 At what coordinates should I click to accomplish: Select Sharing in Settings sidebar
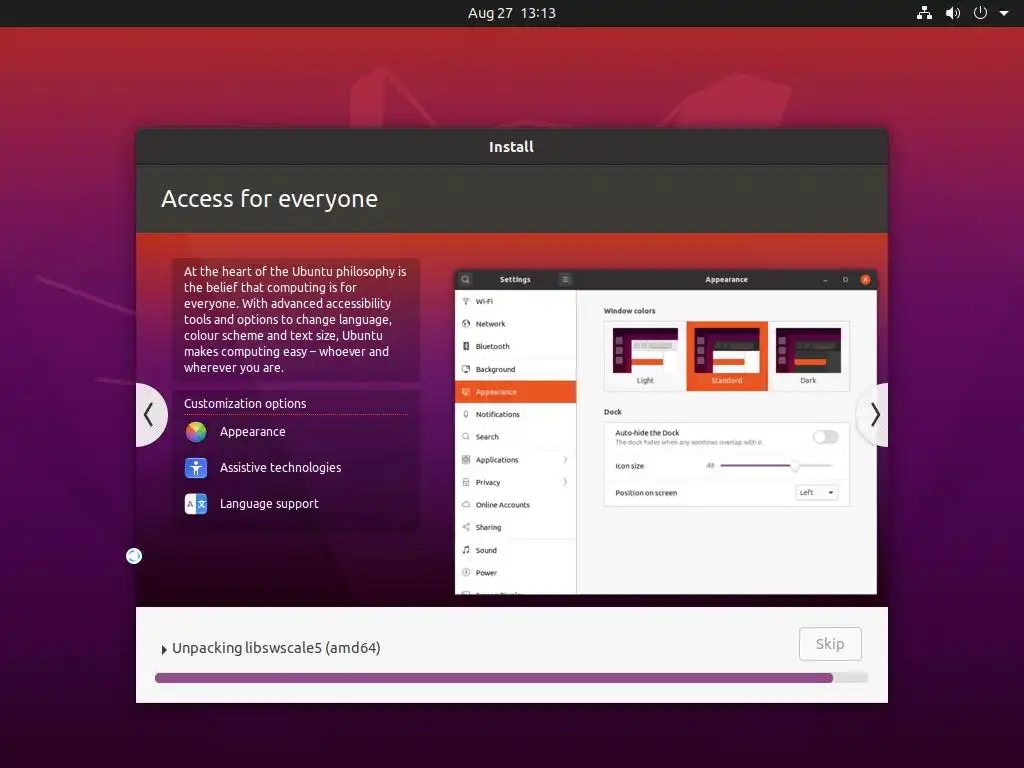[515, 528]
